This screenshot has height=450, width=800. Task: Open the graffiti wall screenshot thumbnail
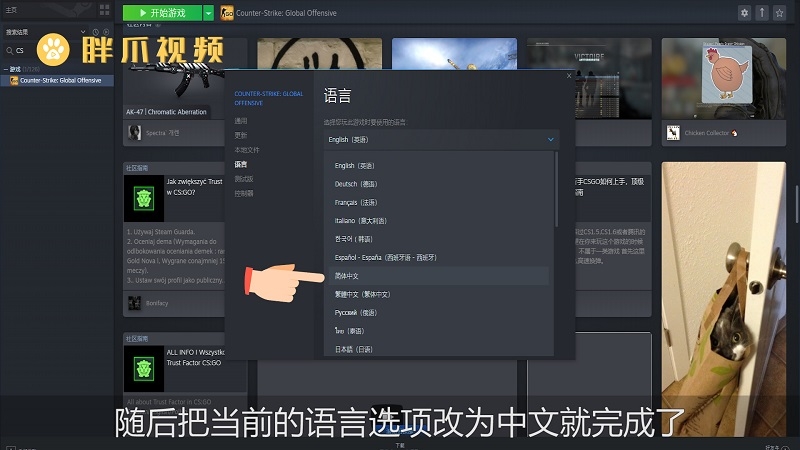[x=319, y=54]
